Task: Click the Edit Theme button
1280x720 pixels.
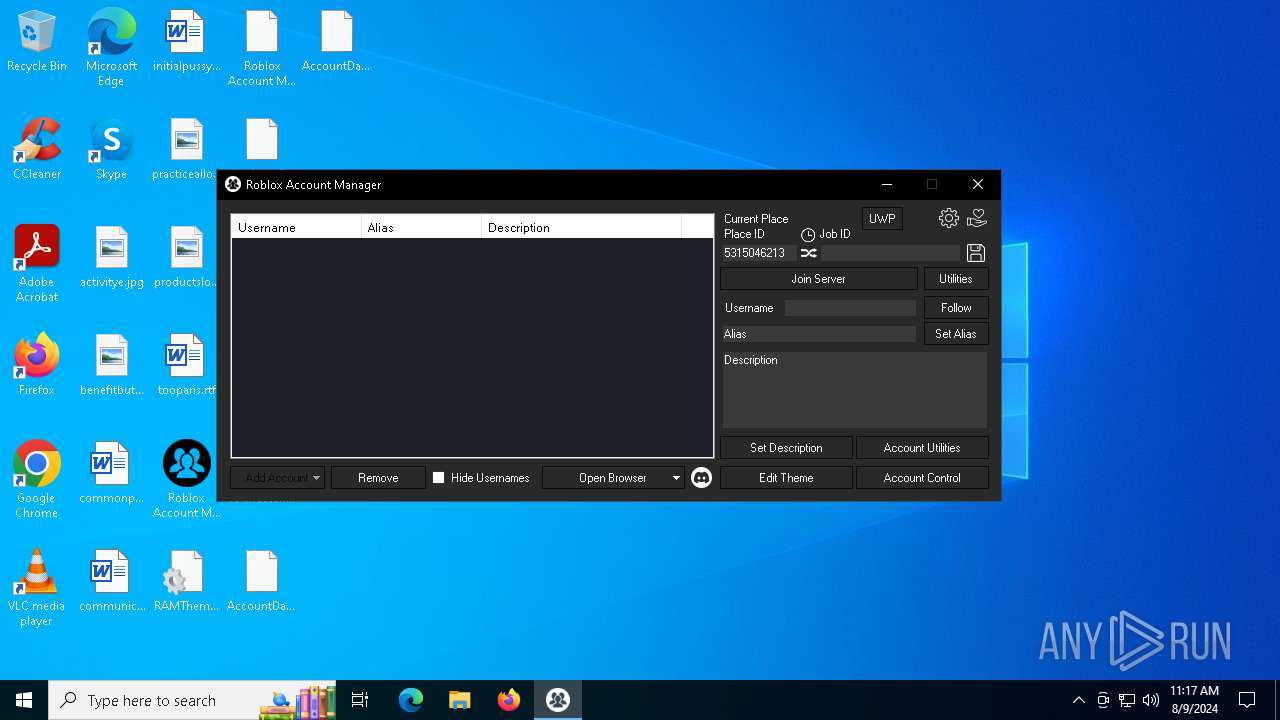Action: (786, 478)
